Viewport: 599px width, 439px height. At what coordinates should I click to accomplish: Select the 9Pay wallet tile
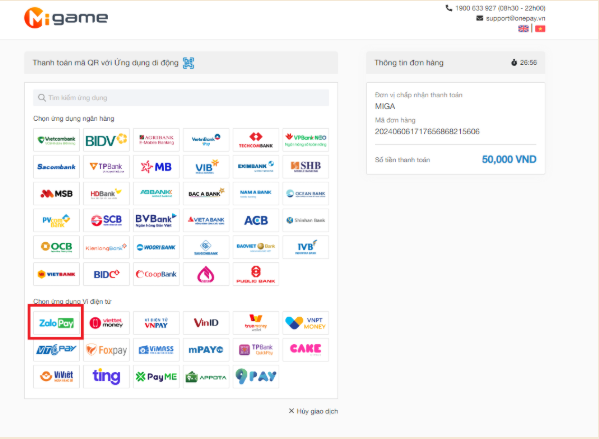point(256,376)
